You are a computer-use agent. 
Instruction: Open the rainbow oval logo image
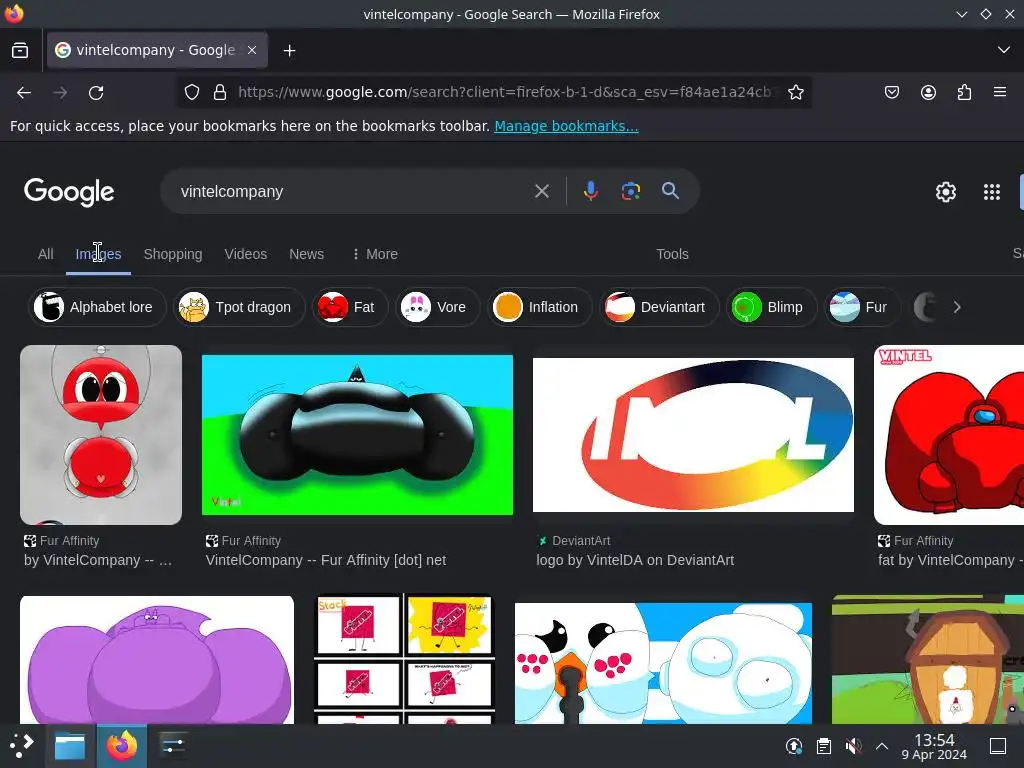point(693,435)
